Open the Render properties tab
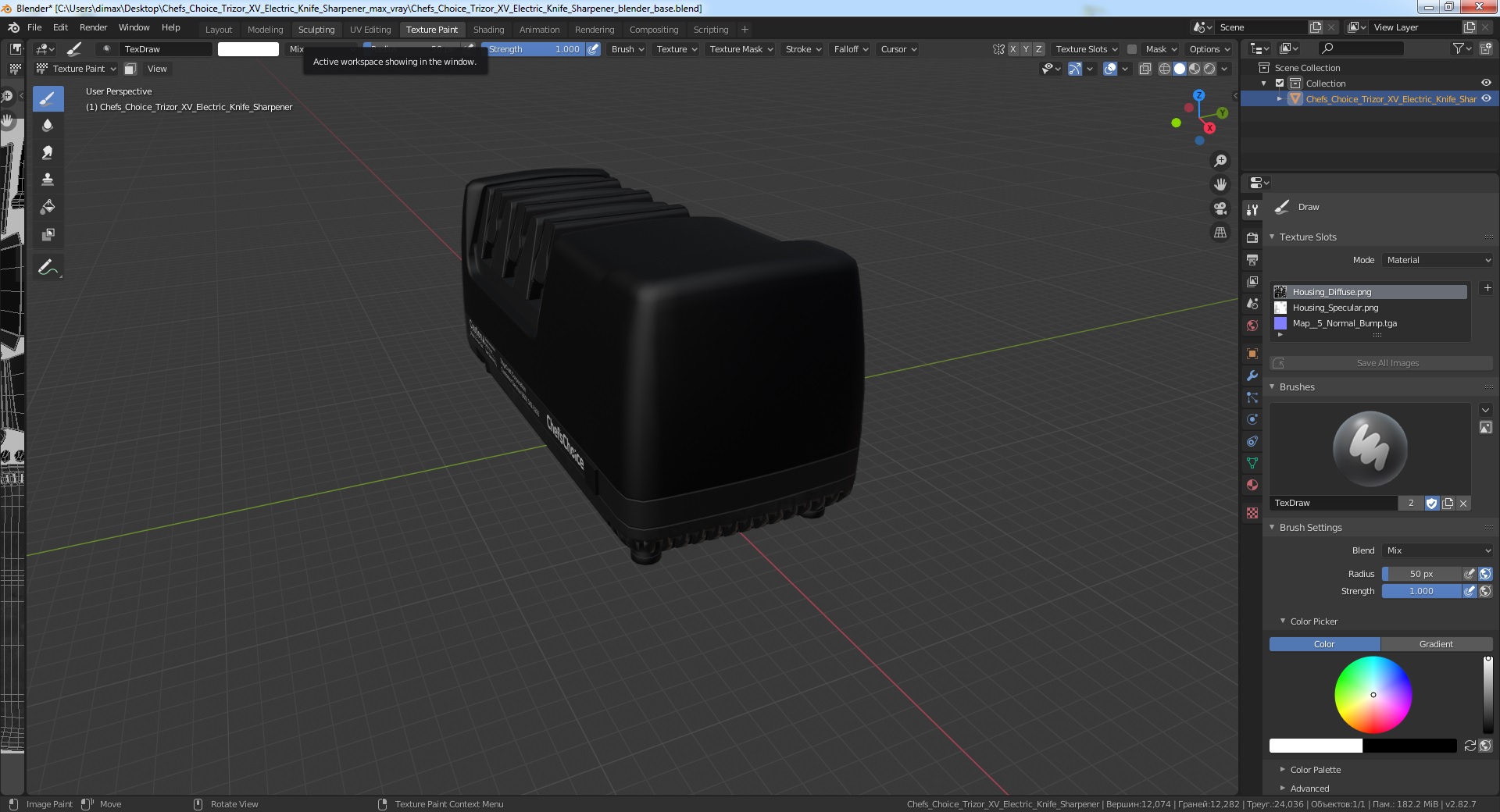Viewport: 1500px width, 812px height. click(1252, 237)
